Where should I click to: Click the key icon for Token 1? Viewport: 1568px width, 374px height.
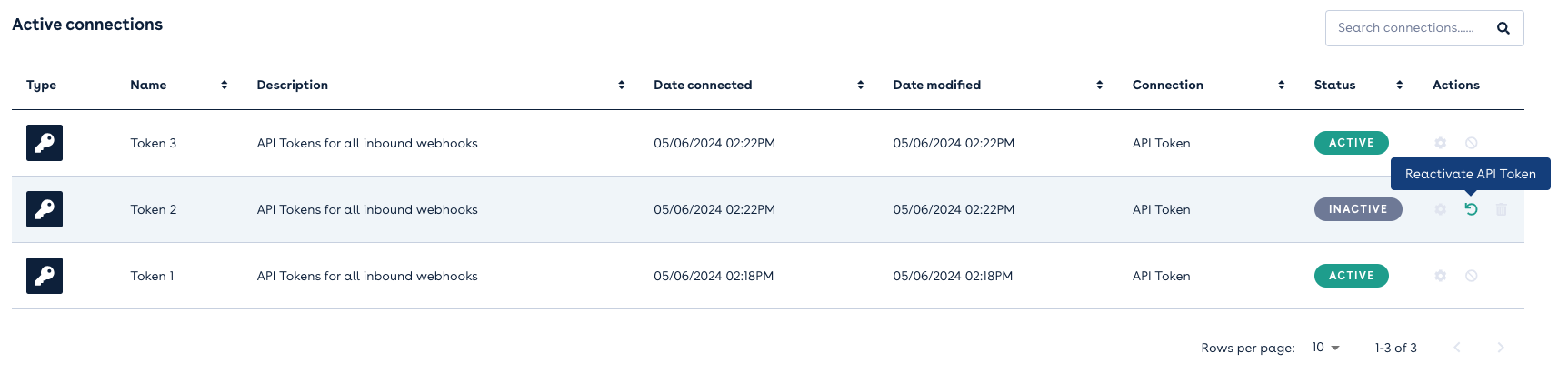coord(45,276)
